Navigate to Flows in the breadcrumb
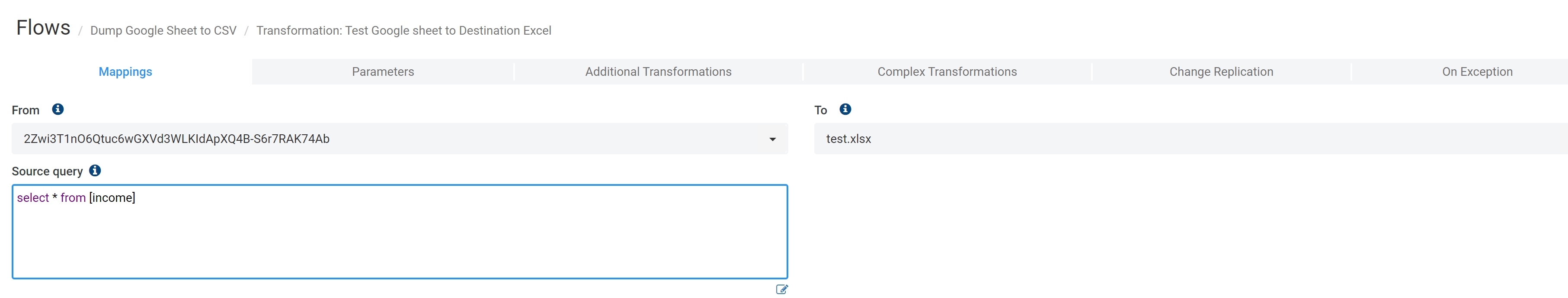Image resolution: width=1568 pixels, height=298 pixels. tap(43, 28)
